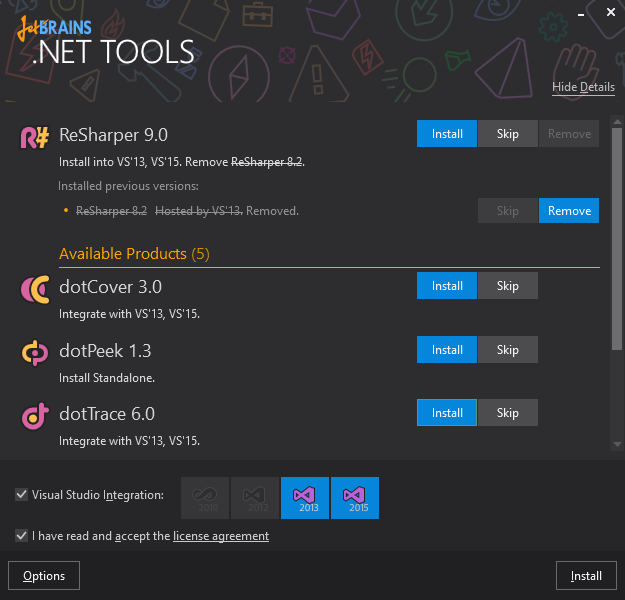This screenshot has height=600, width=625.
Task: Click the dotTrace 6.0 product icon
Action: tap(35, 416)
